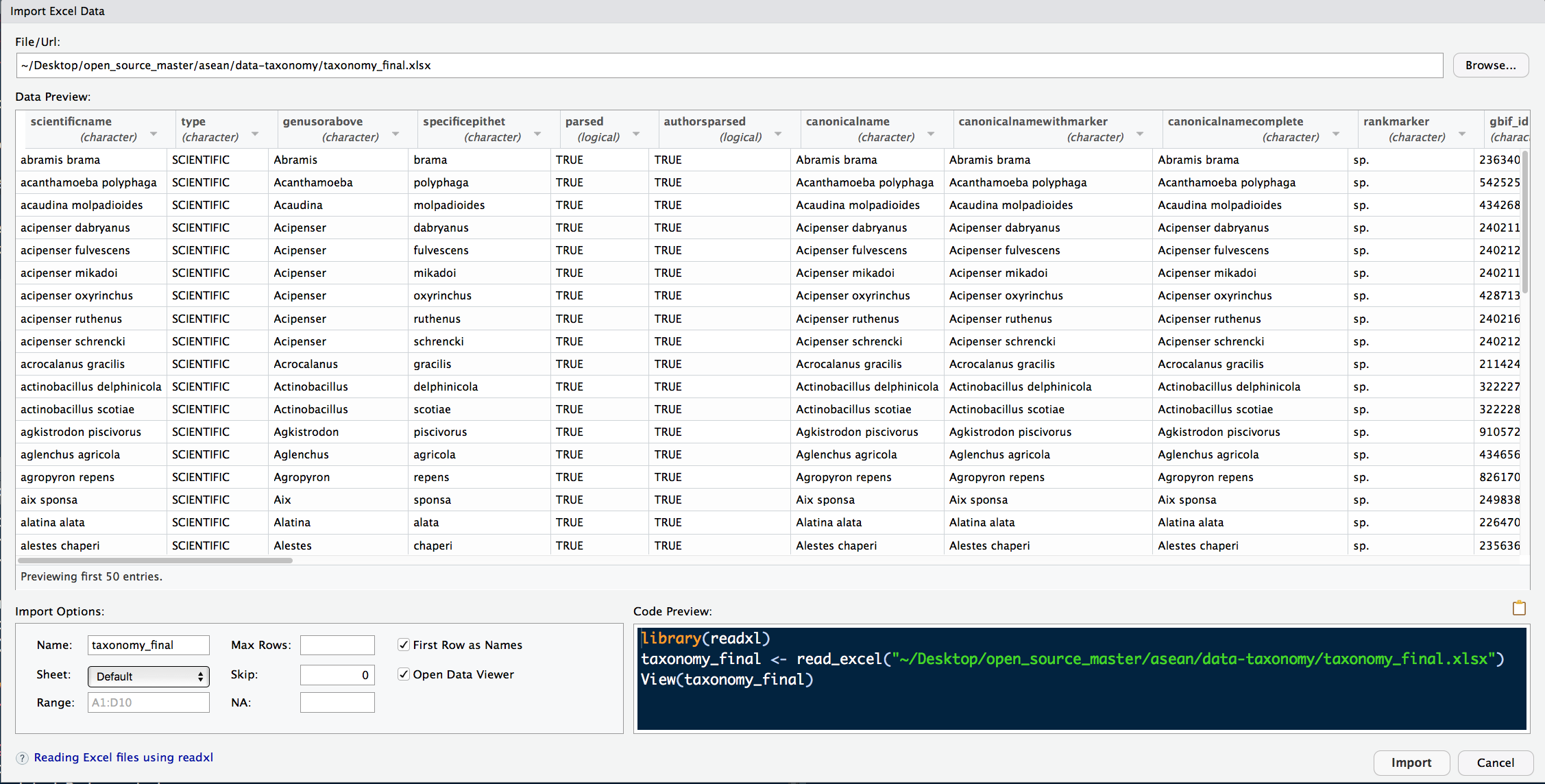
Task: Open rankmarker column type dropdown
Action: click(x=1462, y=134)
